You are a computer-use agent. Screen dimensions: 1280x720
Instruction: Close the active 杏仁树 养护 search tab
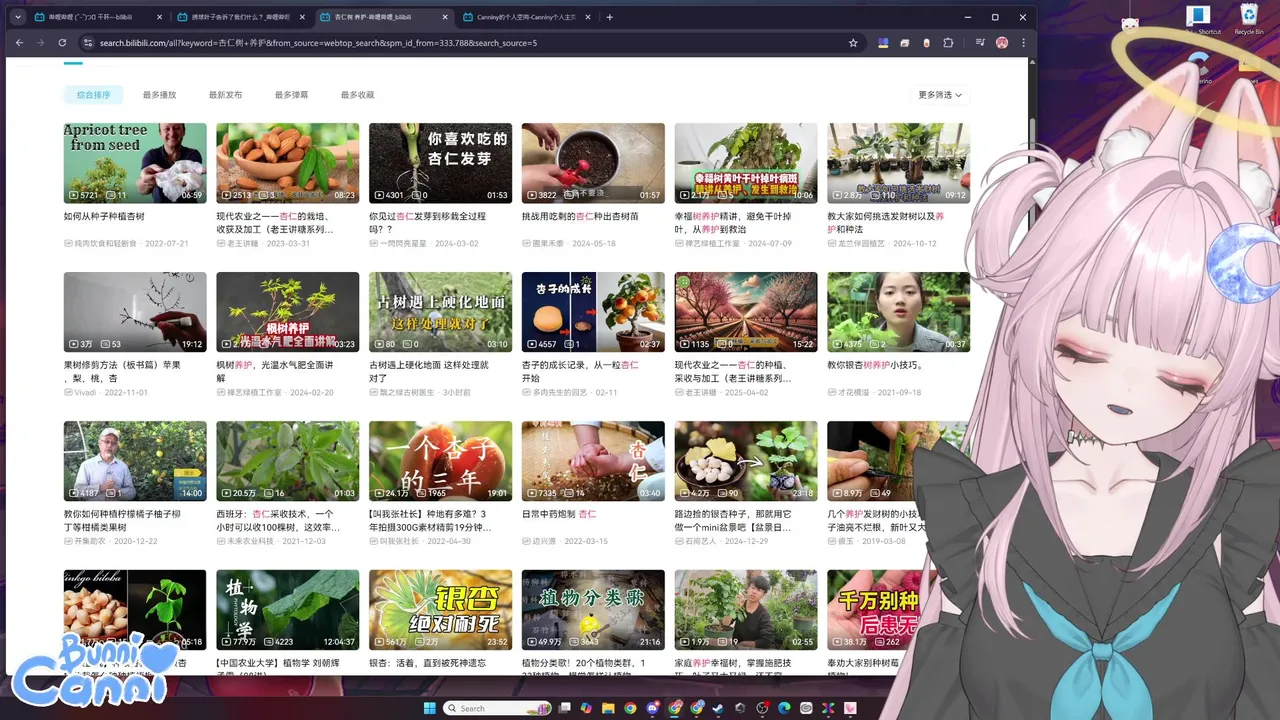[x=445, y=17]
